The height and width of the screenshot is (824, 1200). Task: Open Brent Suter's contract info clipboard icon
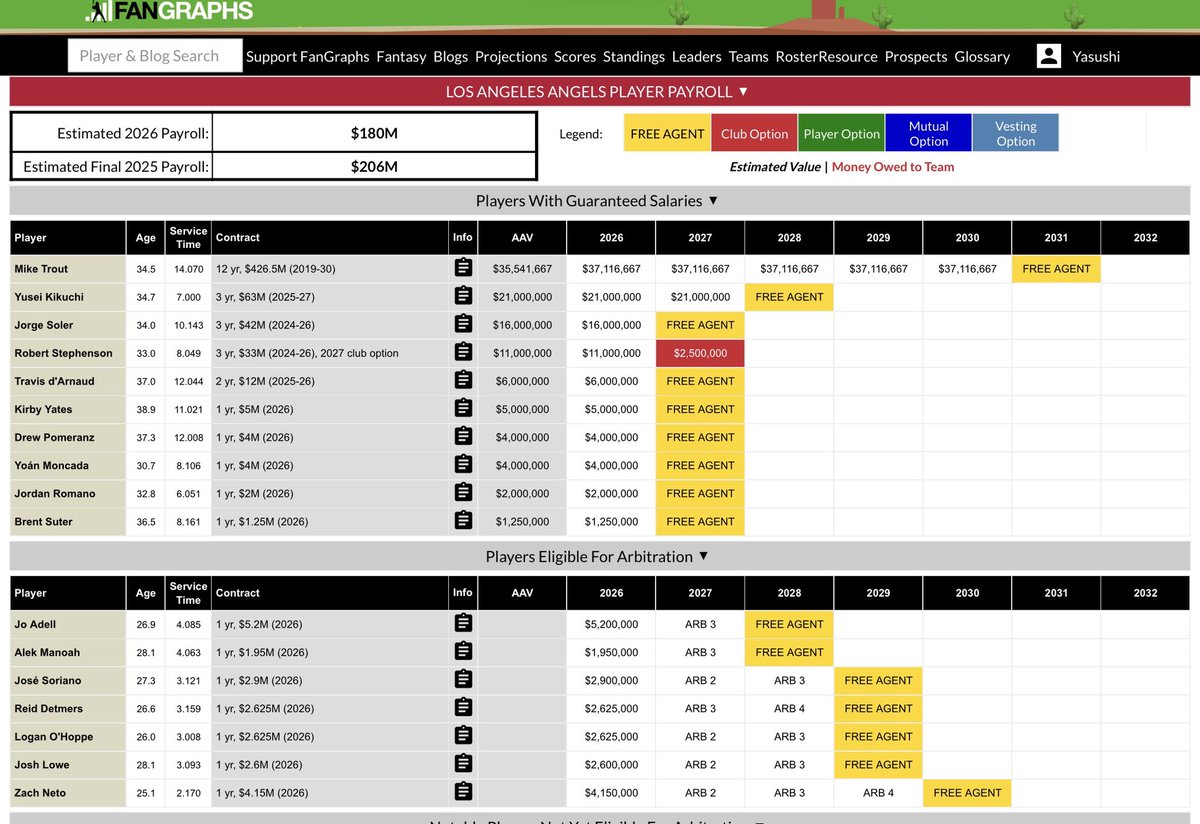(462, 520)
